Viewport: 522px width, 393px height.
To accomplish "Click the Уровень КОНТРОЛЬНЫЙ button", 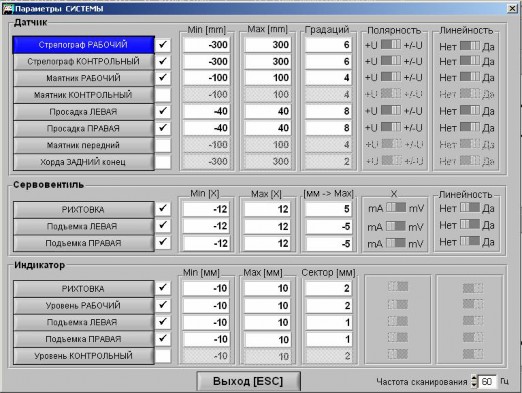I will coord(83,356).
